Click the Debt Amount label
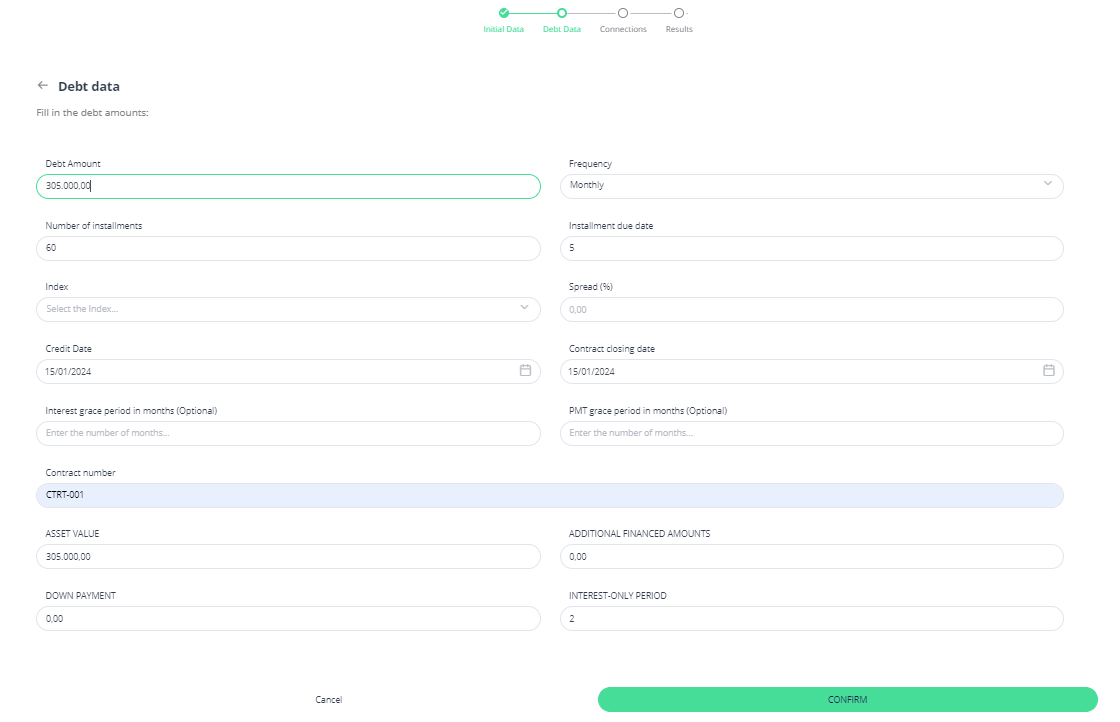Viewport: 1120px width, 722px height. [73, 164]
